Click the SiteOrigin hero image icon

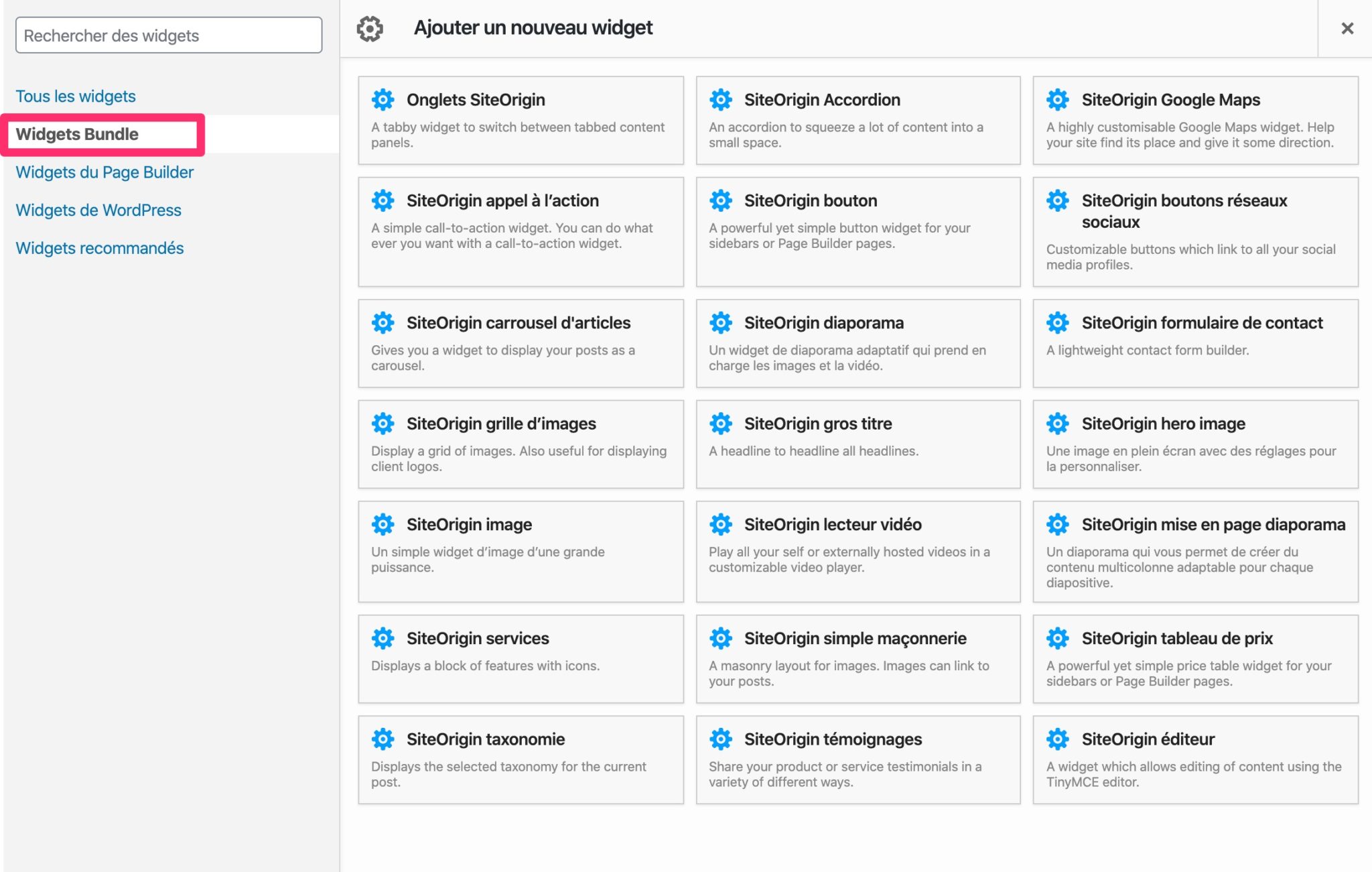(x=1058, y=424)
